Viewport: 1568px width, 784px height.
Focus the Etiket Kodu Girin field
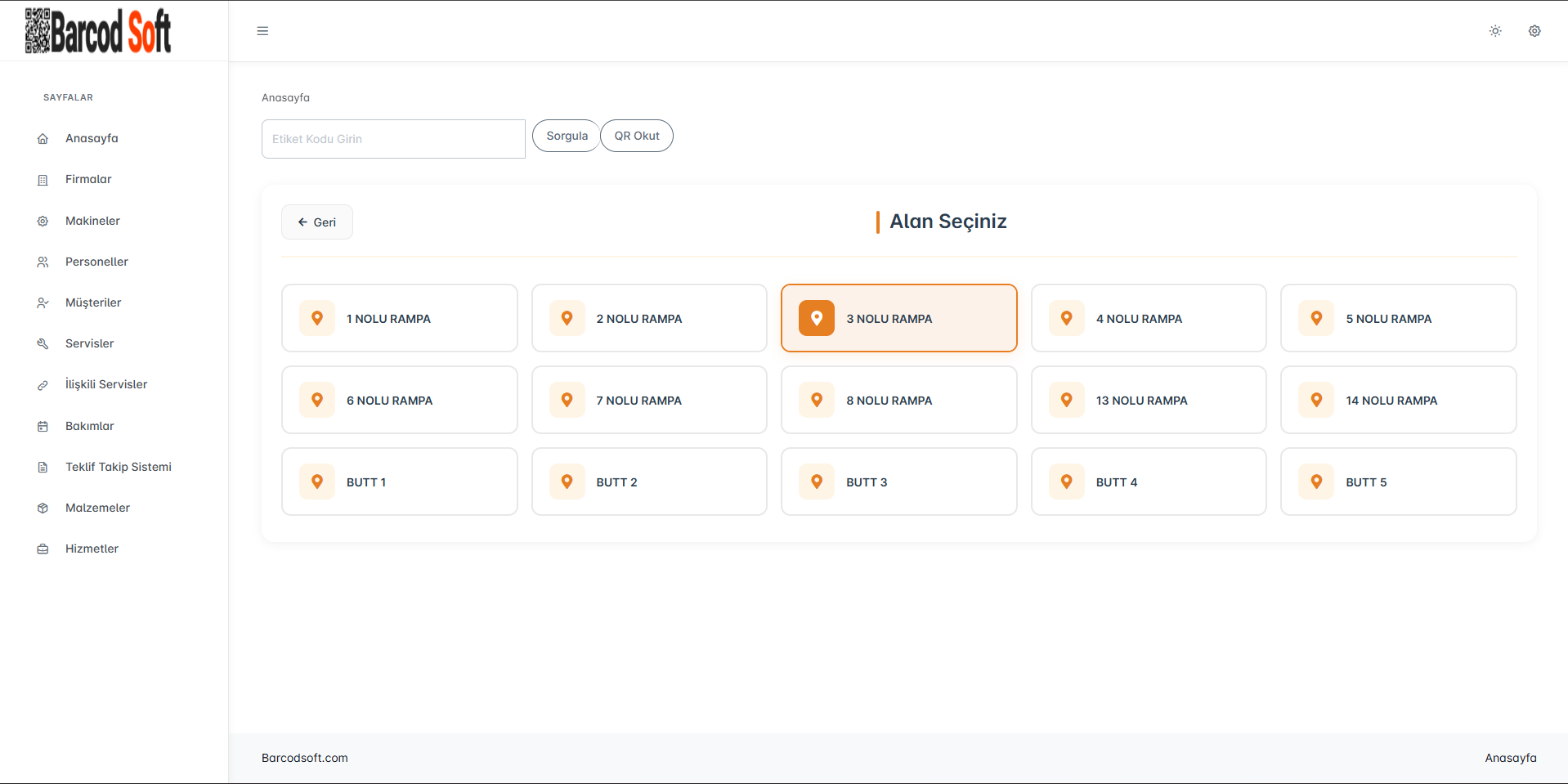(393, 139)
